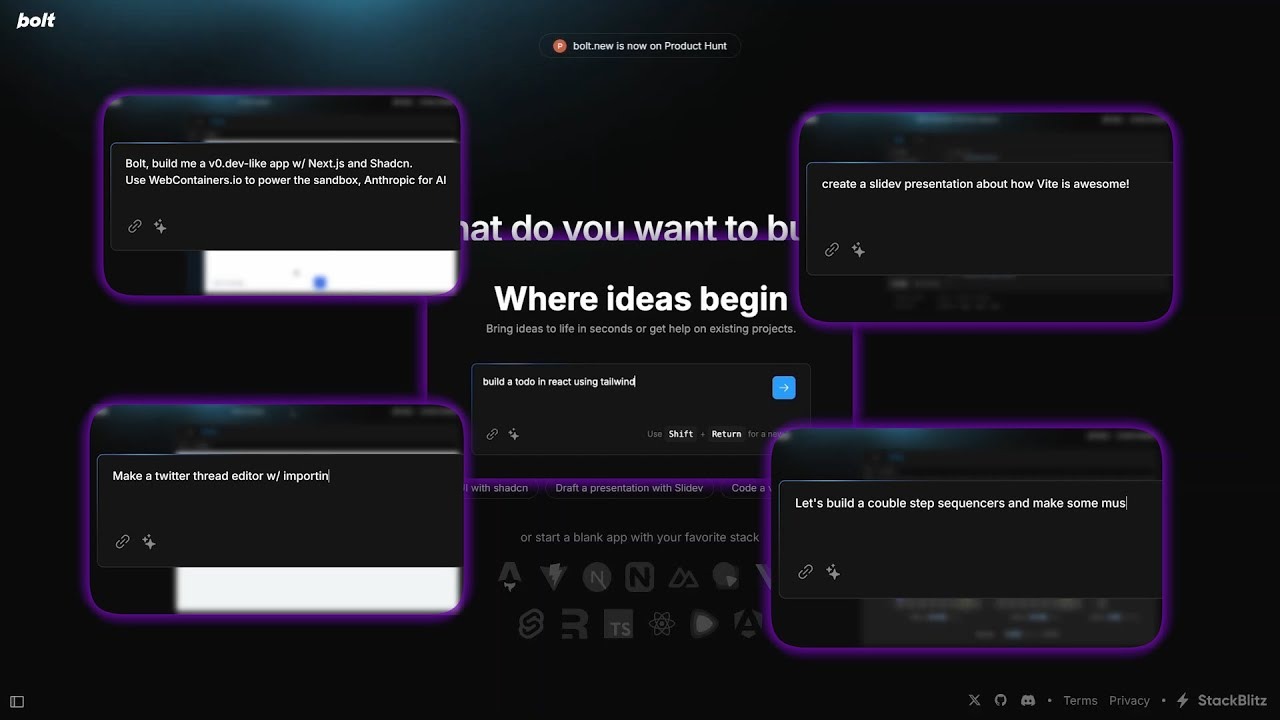This screenshot has height=720, width=1280.
Task: Start a blank NativeScript app (square N logo)
Action: [x=640, y=577]
